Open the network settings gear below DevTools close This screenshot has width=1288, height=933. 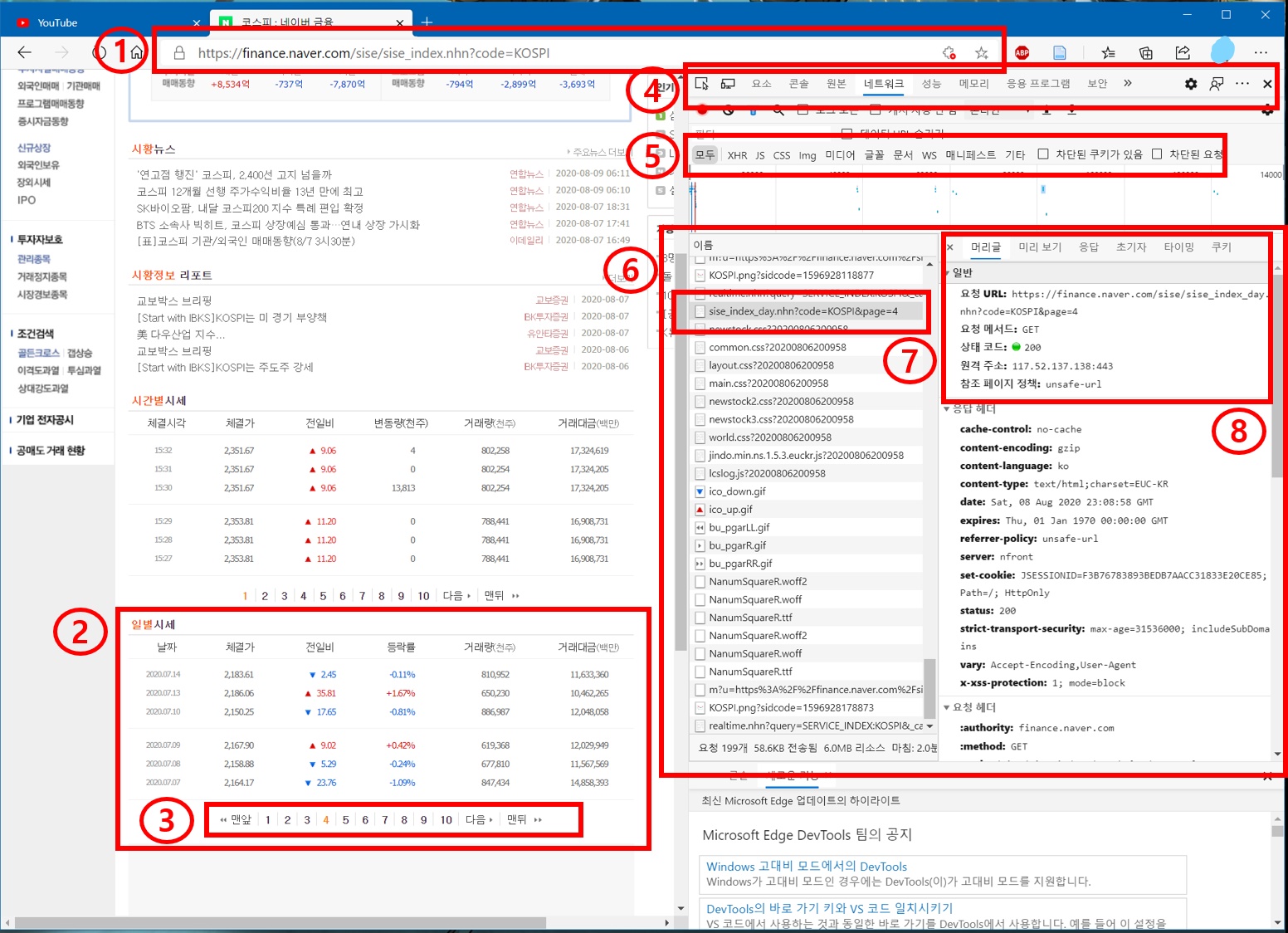pyautogui.click(x=1267, y=110)
